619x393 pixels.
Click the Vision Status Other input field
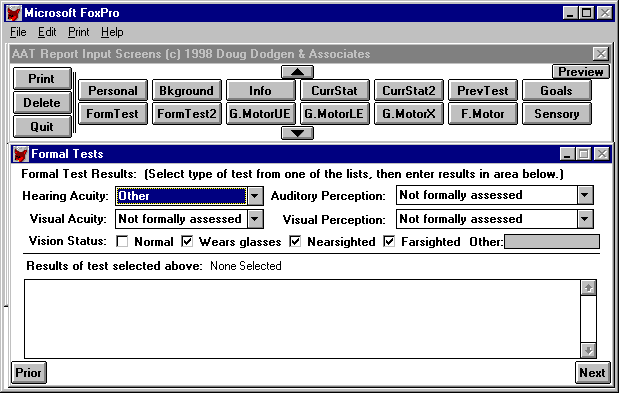551,241
